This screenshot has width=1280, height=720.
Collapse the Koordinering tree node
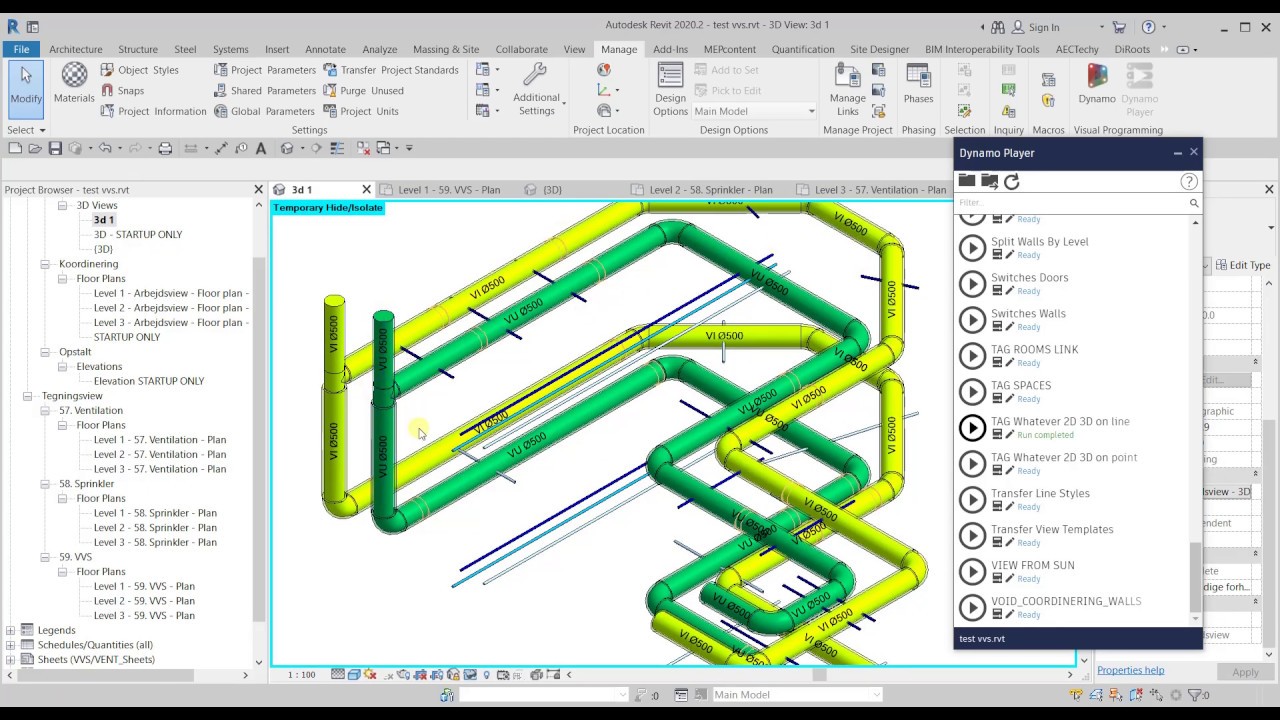(45, 264)
